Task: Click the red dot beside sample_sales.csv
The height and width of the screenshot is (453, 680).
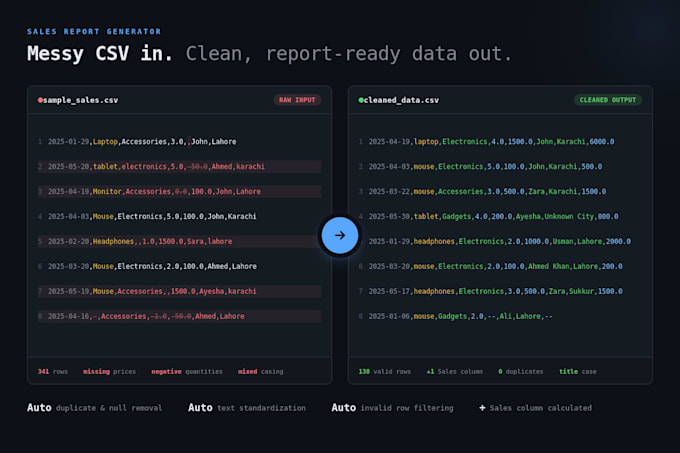Action: [40, 100]
